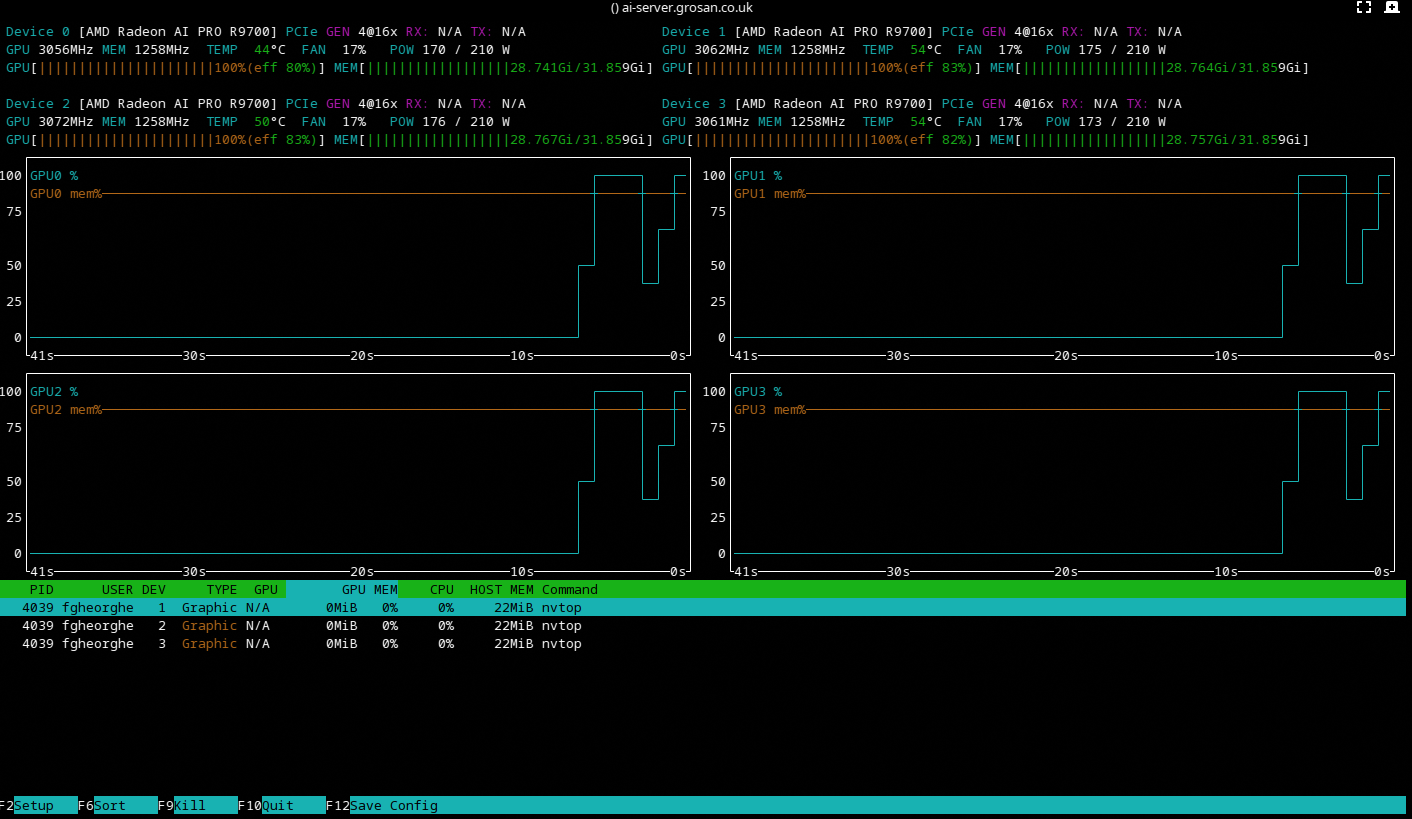Click the "176 / 210 W" power reading
Screen dimensions: 1412x819
[x=466, y=122]
